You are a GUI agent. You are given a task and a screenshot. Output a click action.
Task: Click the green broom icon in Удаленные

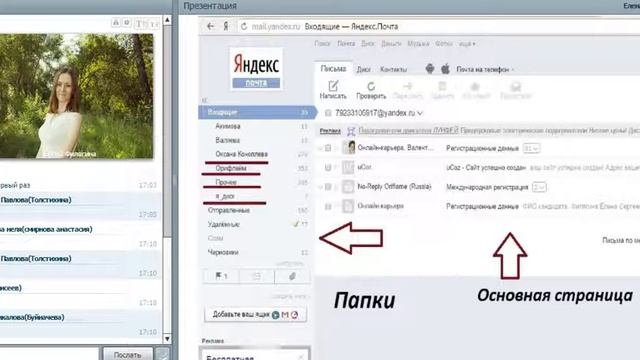296,224
